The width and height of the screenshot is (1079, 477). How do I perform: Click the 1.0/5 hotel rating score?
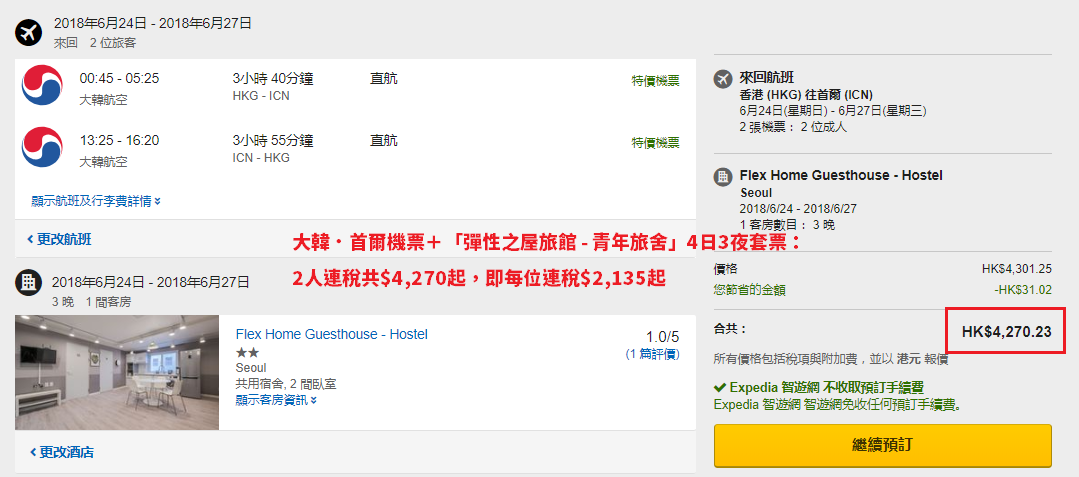pyautogui.click(x=663, y=337)
